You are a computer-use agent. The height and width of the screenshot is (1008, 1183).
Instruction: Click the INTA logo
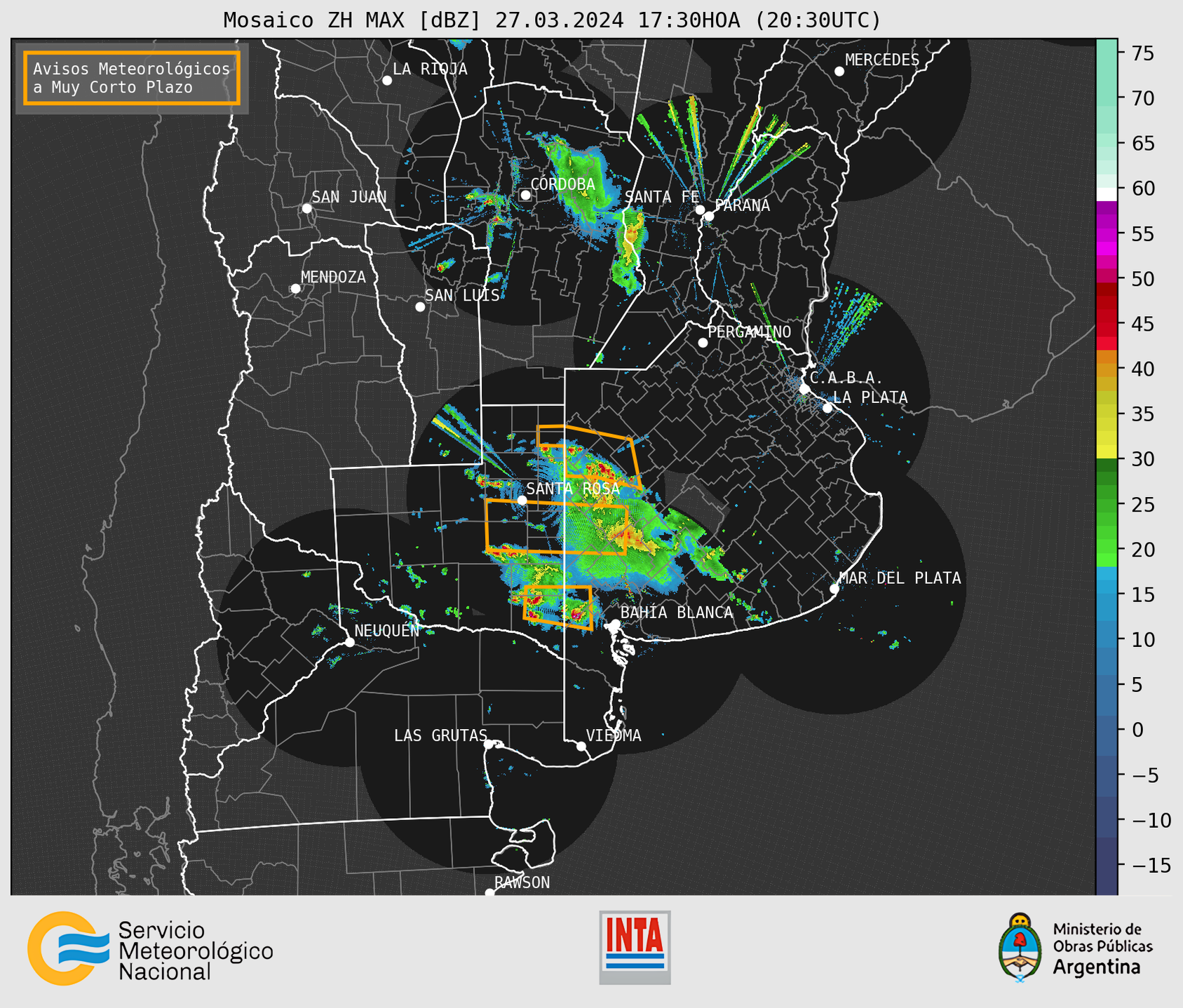tap(635, 947)
